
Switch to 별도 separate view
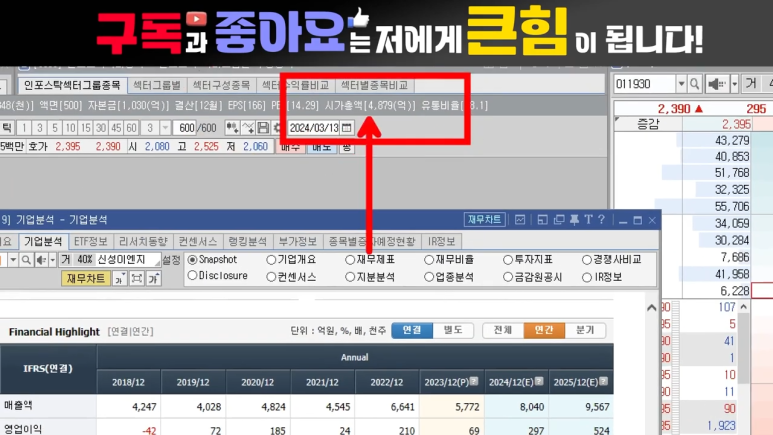click(x=453, y=330)
